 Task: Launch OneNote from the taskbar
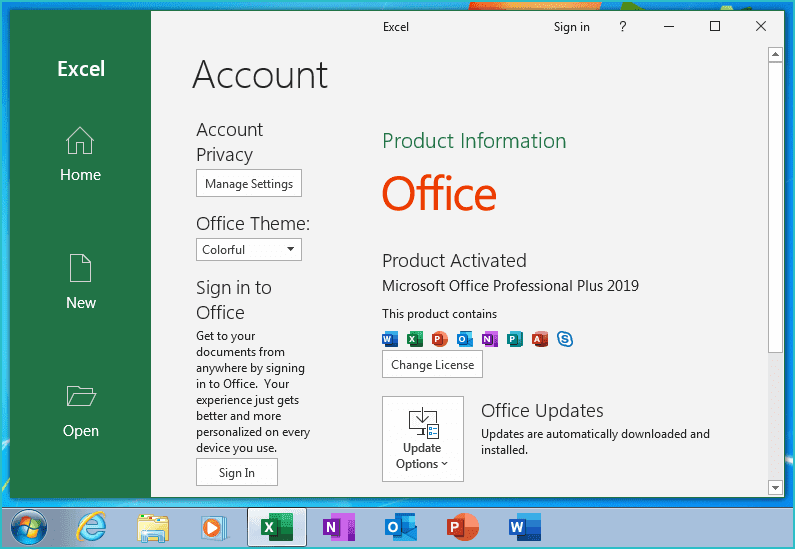[339, 527]
